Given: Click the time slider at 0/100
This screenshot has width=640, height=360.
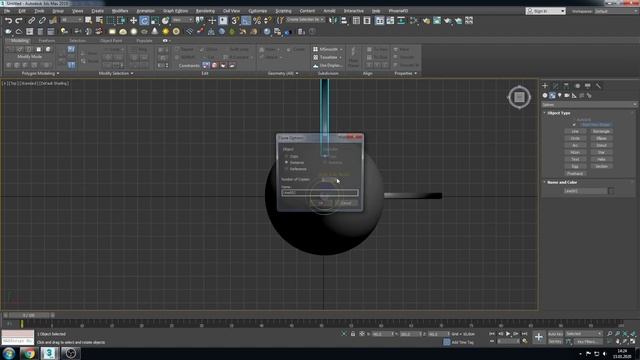Looking at the screenshot, I should click(29, 315).
